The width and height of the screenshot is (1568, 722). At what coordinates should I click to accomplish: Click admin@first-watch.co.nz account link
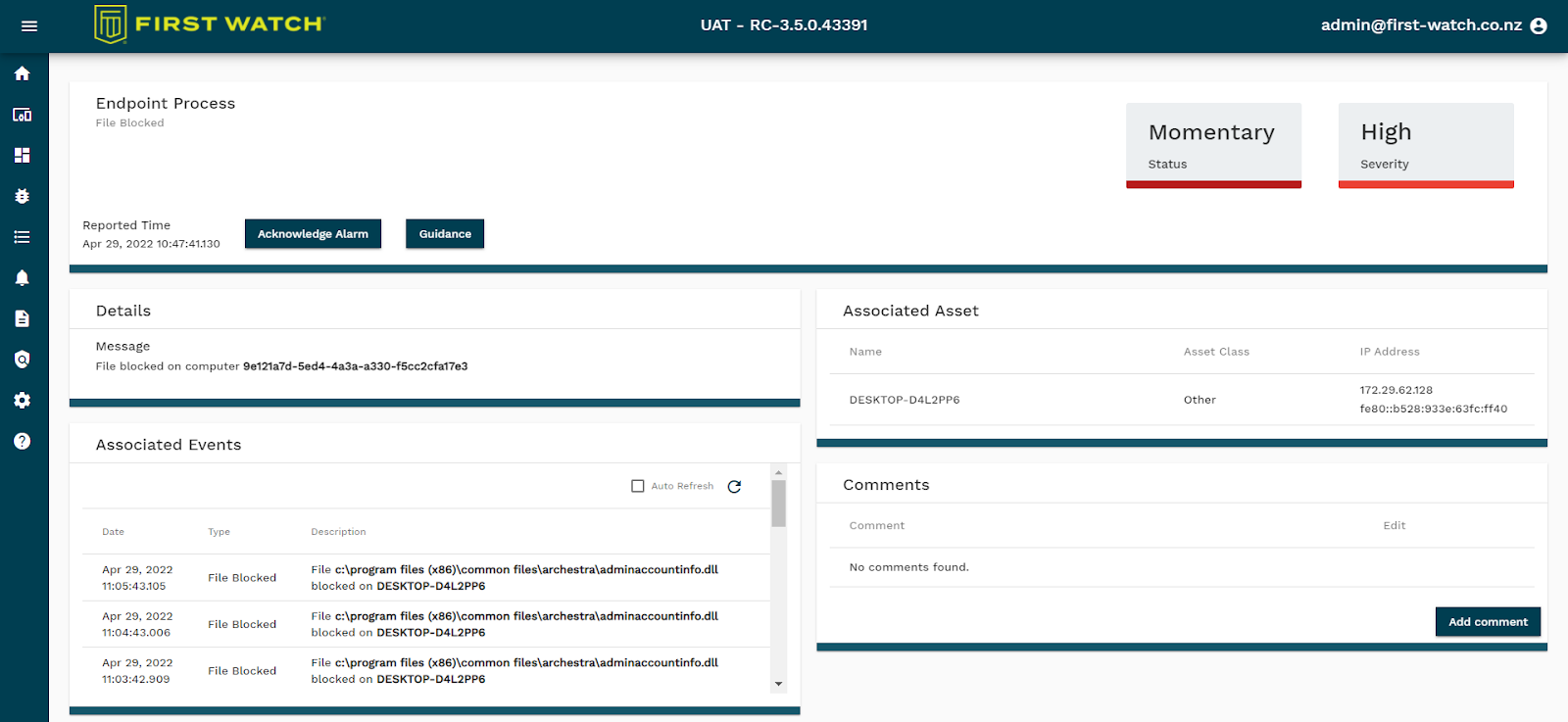tap(1421, 25)
